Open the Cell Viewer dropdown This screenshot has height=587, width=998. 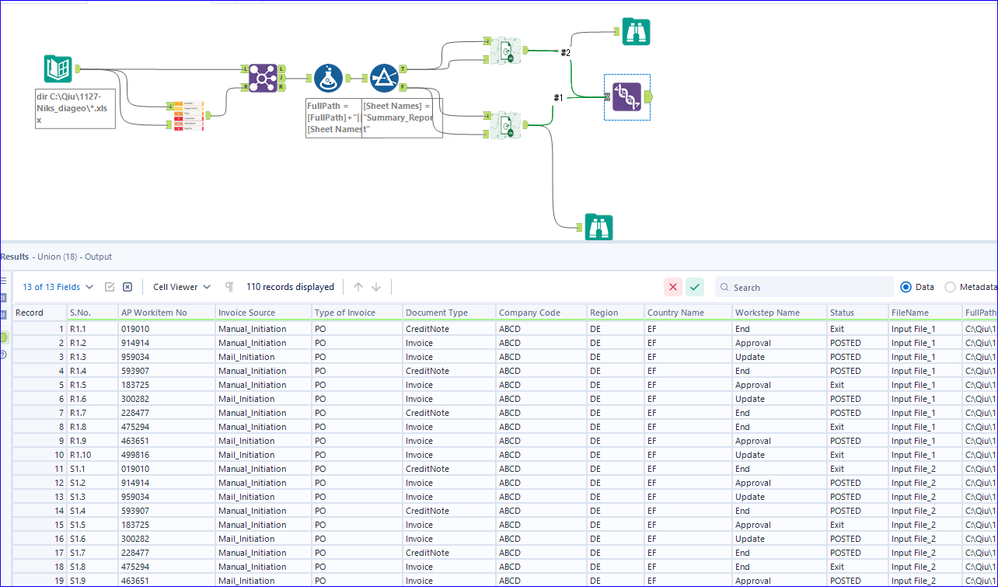click(x=181, y=287)
